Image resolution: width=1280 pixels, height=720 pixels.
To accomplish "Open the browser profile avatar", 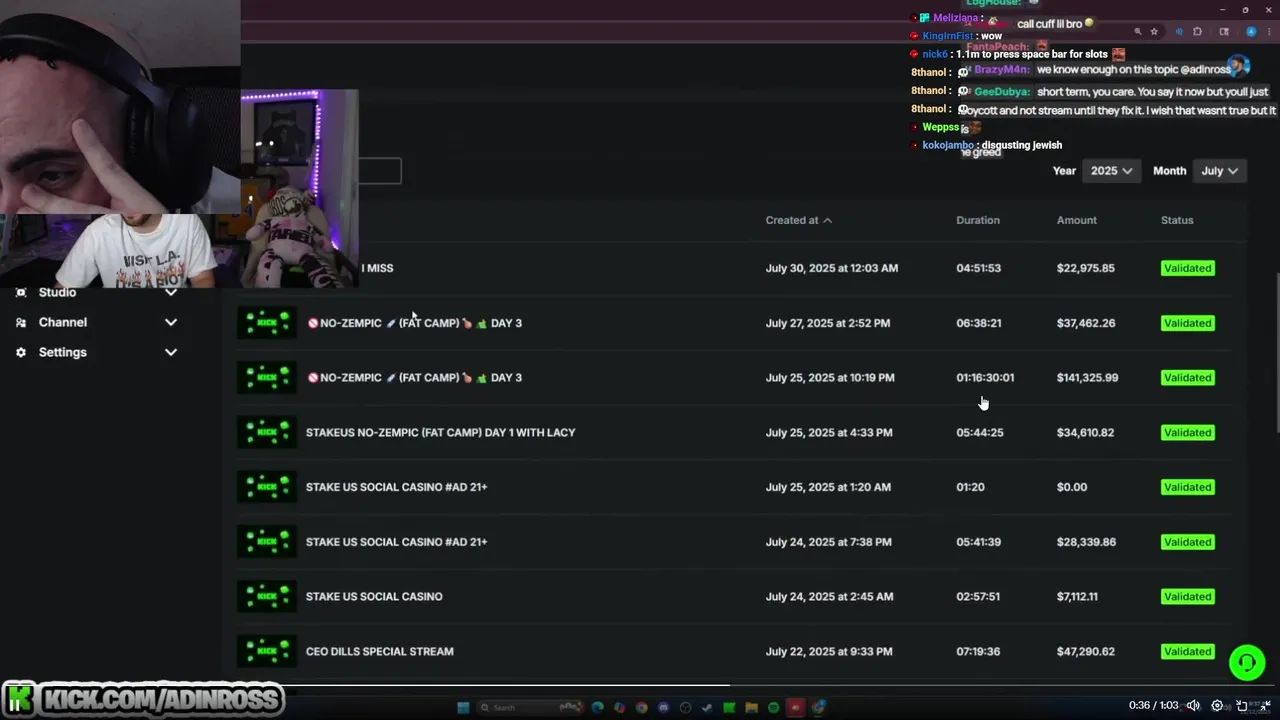I will pos(1250,32).
